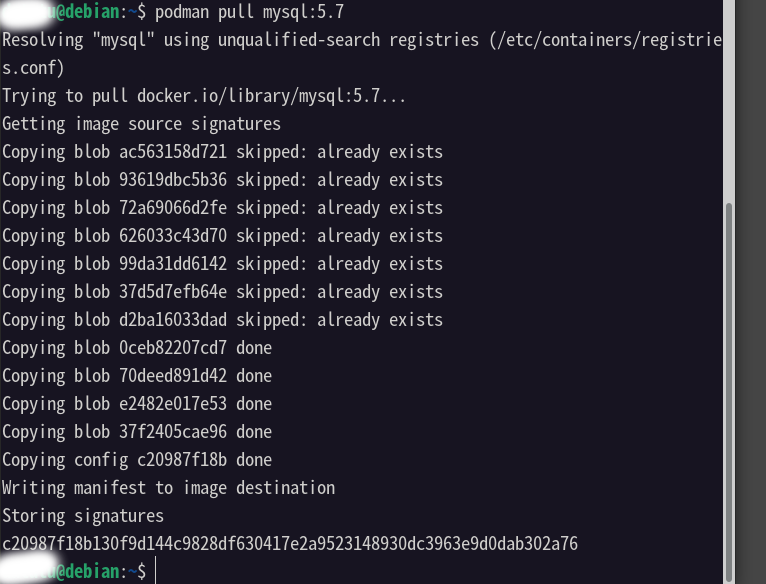Click the config ID c20987f18b
The image size is (766, 584).
coord(182,460)
